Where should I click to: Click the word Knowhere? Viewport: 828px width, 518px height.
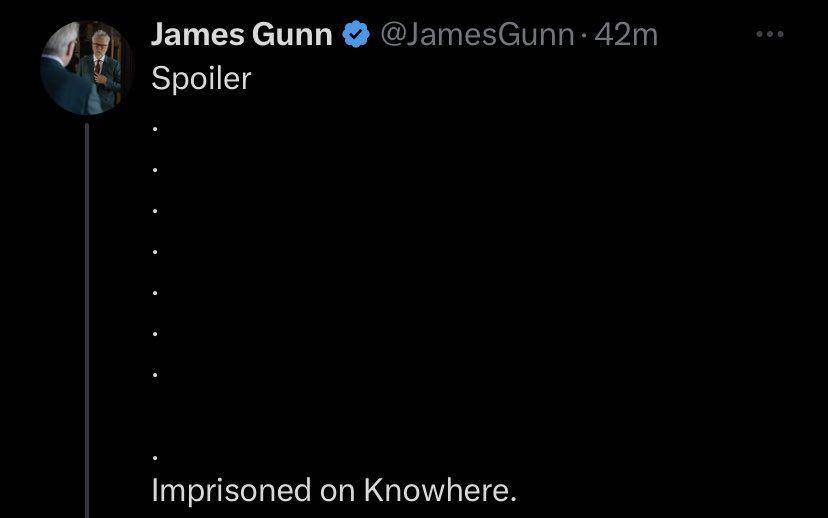point(440,490)
